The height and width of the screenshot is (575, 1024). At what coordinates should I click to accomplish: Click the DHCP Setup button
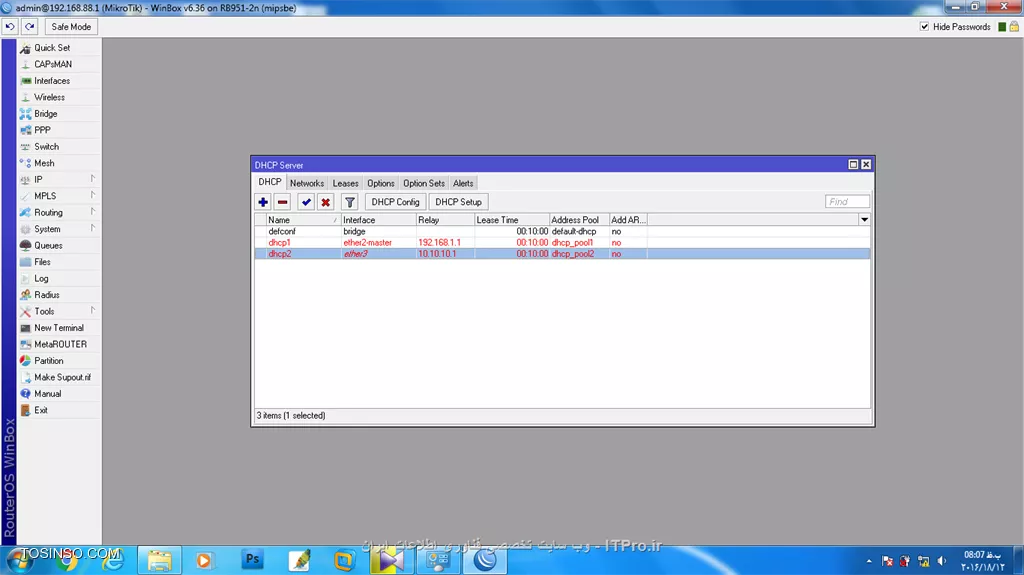(x=458, y=202)
